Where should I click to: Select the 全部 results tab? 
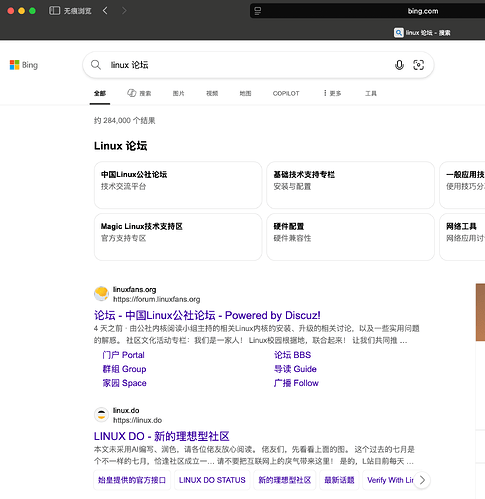coord(100,93)
